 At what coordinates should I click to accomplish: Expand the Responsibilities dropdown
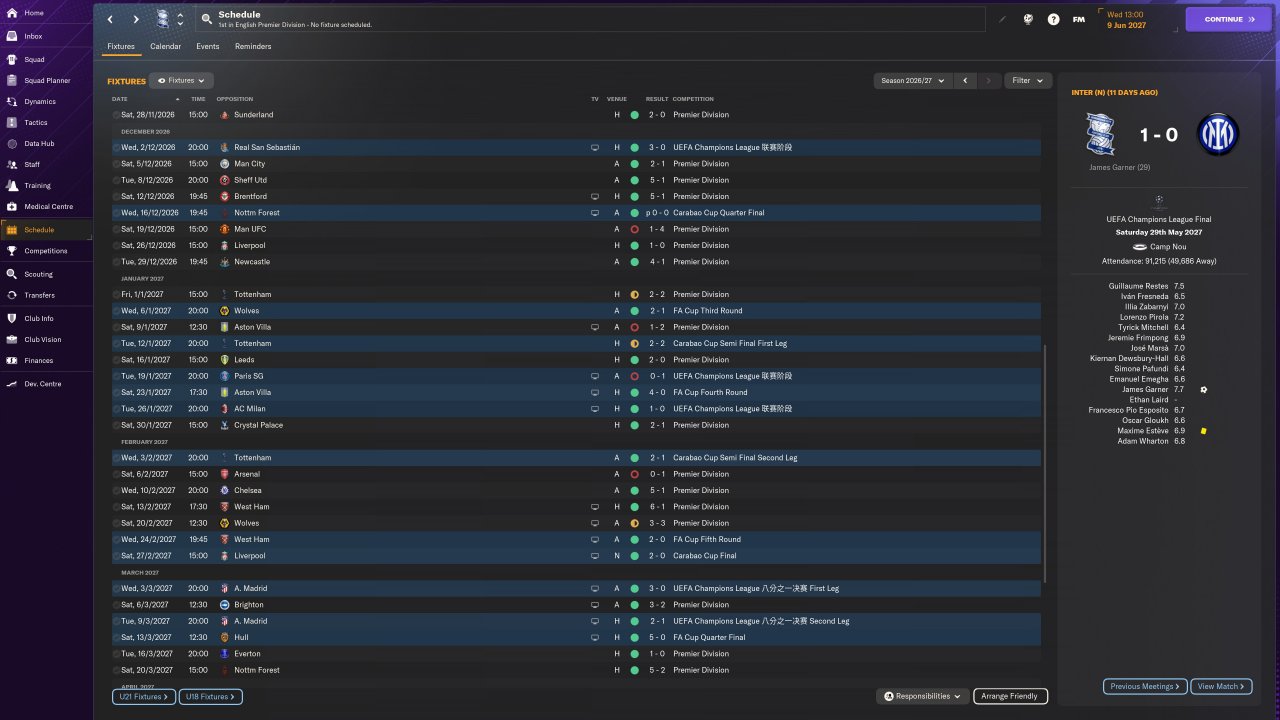923,696
